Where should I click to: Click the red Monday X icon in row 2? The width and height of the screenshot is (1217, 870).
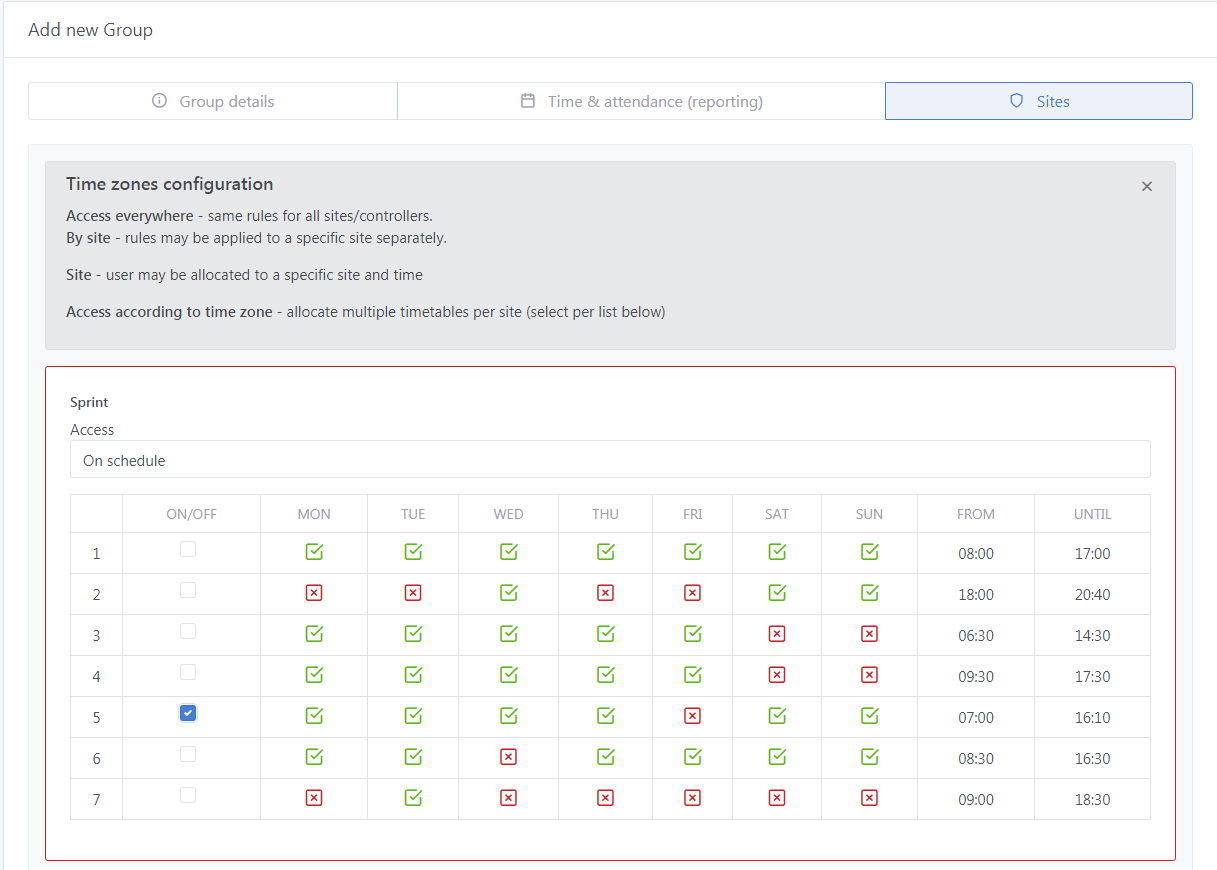pyautogui.click(x=314, y=593)
